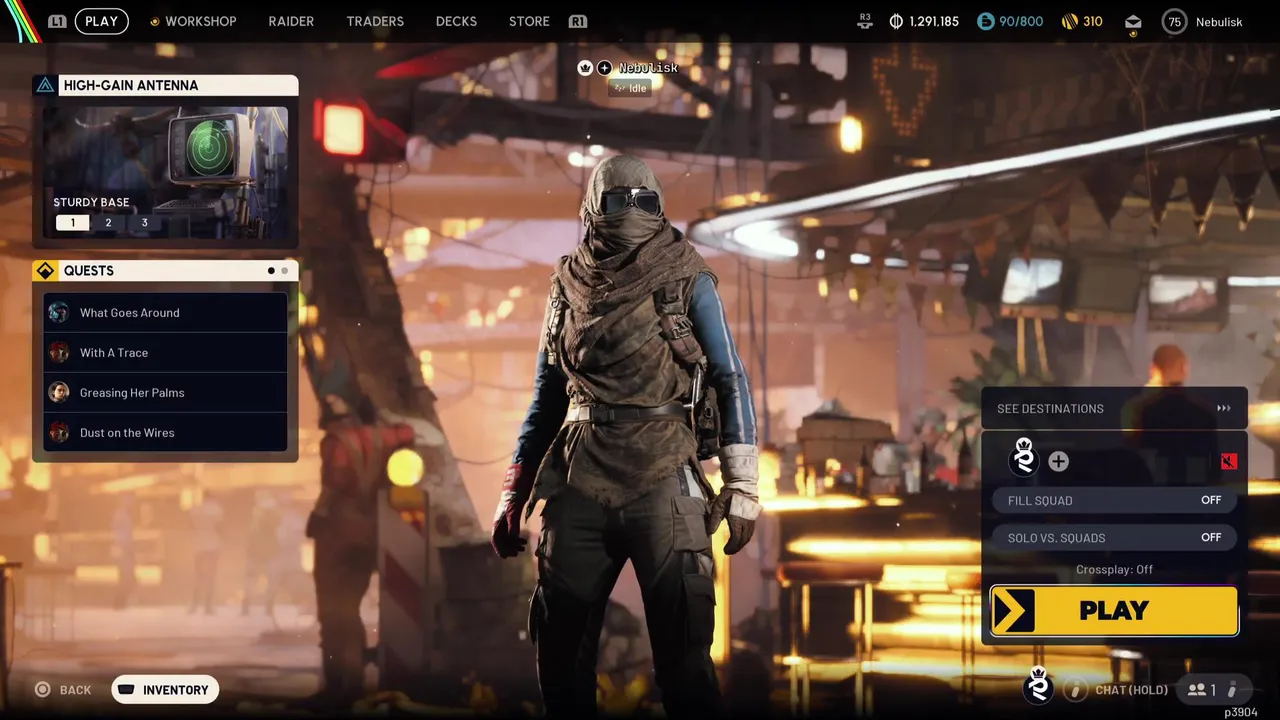Click the level 75 player badge
This screenshot has height=720, width=1280.
1174,21
